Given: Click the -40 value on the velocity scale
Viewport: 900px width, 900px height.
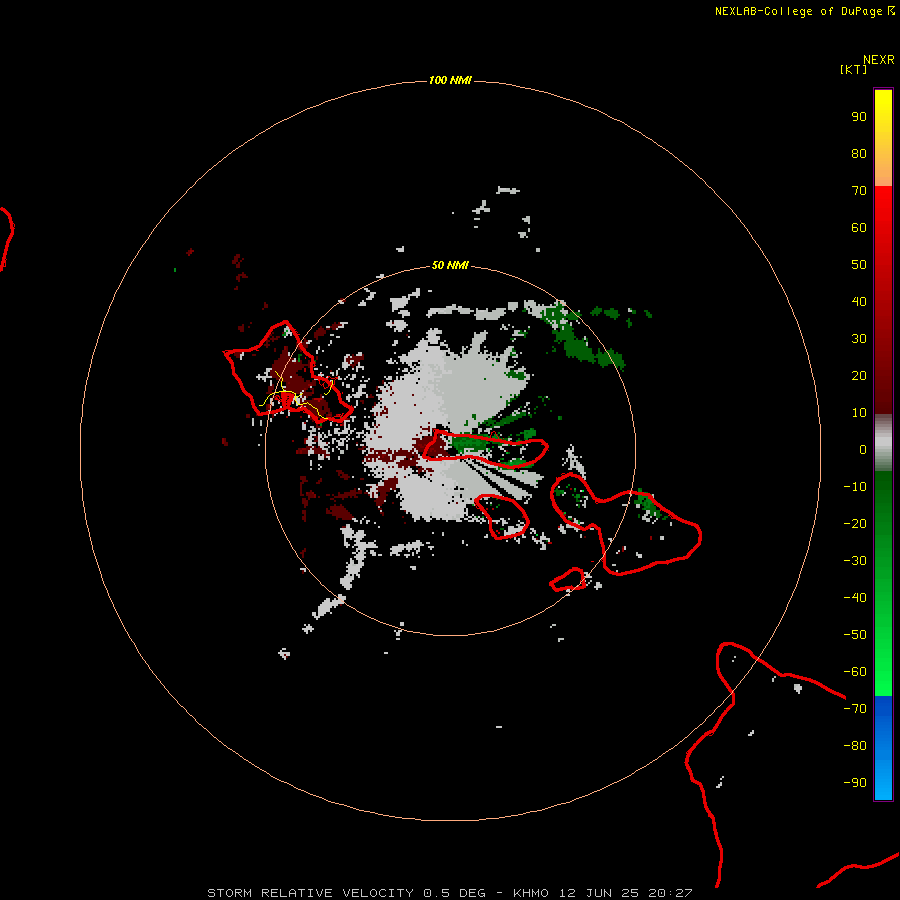Looking at the screenshot, I should click(x=855, y=598).
